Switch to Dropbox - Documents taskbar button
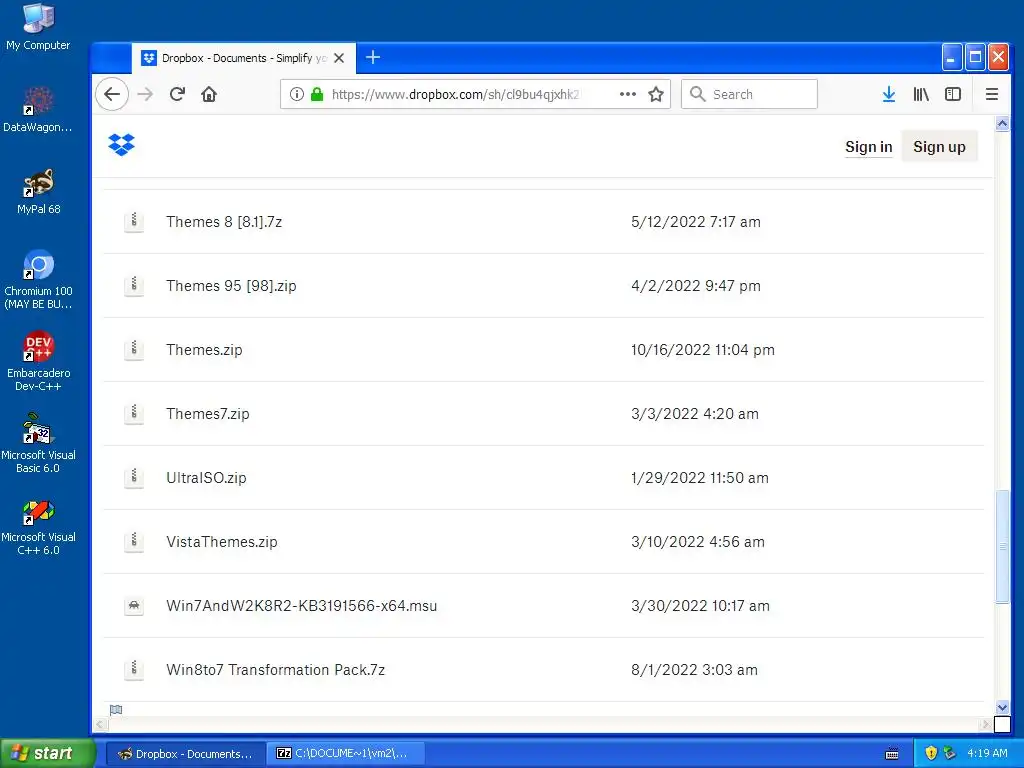 pos(184,754)
